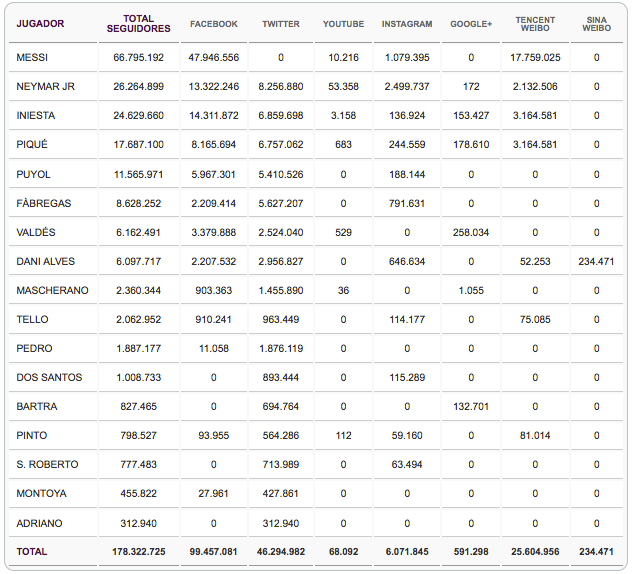
Task: Click the TOTAL row label at bottom
Action: [32, 552]
